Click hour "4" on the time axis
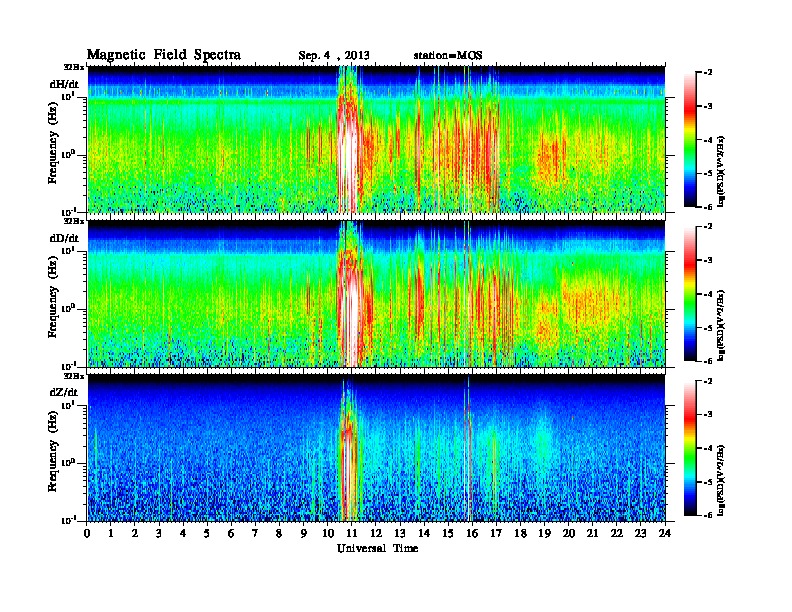Viewport: 792px width, 612px height. tap(183, 533)
